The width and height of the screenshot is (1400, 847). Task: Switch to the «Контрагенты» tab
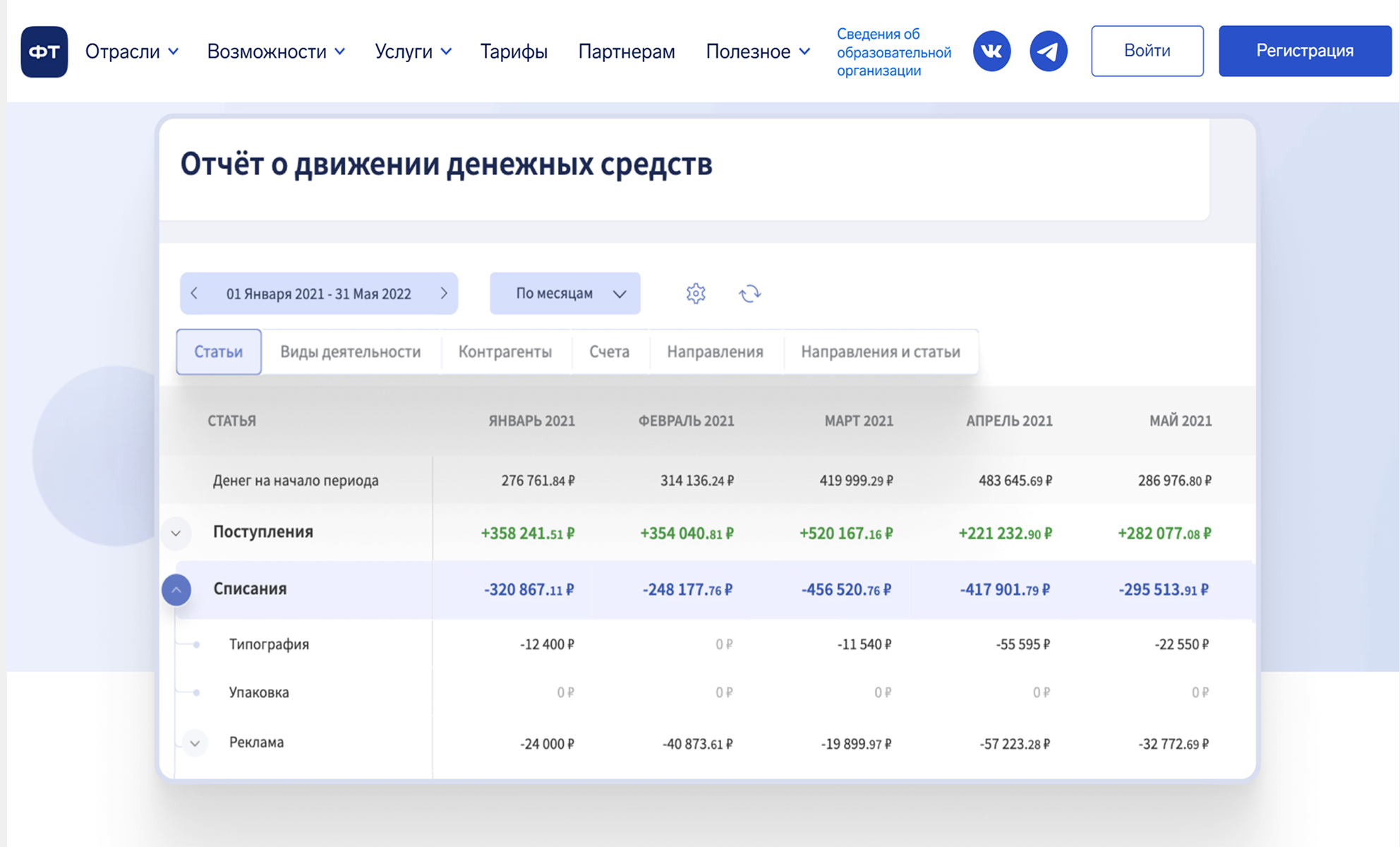tap(506, 351)
